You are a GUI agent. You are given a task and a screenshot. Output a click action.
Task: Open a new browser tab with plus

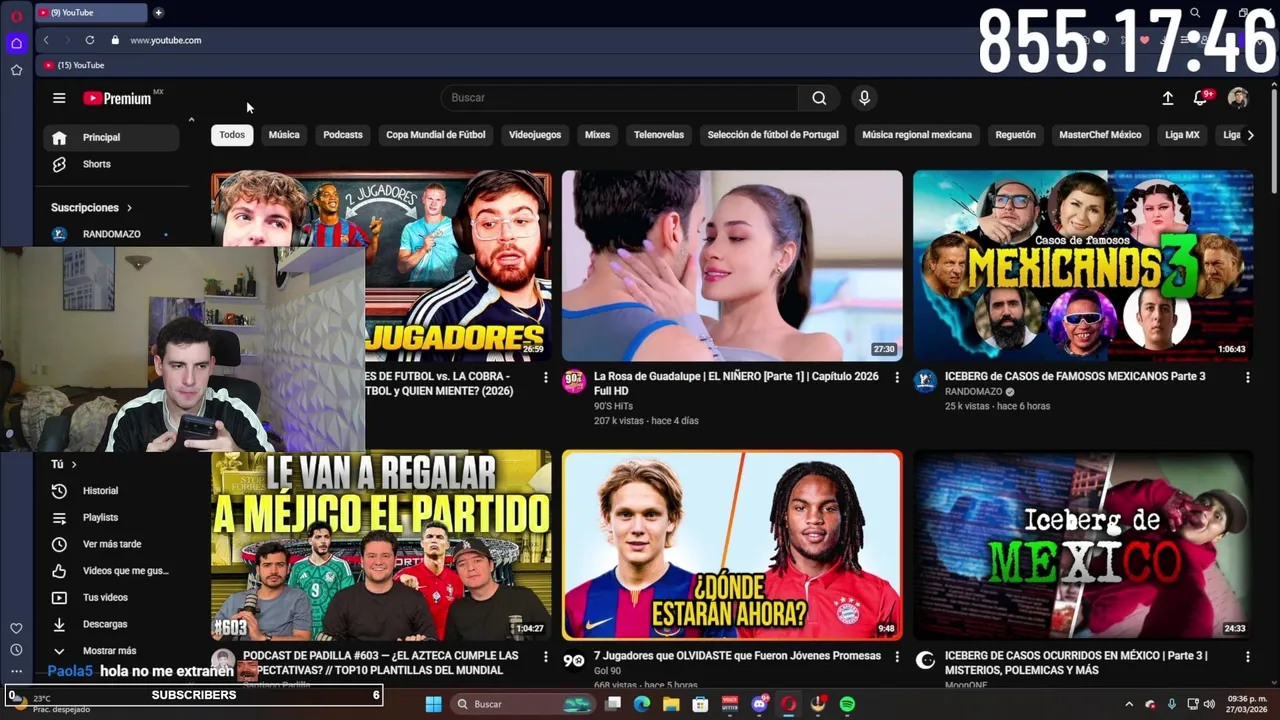(158, 13)
